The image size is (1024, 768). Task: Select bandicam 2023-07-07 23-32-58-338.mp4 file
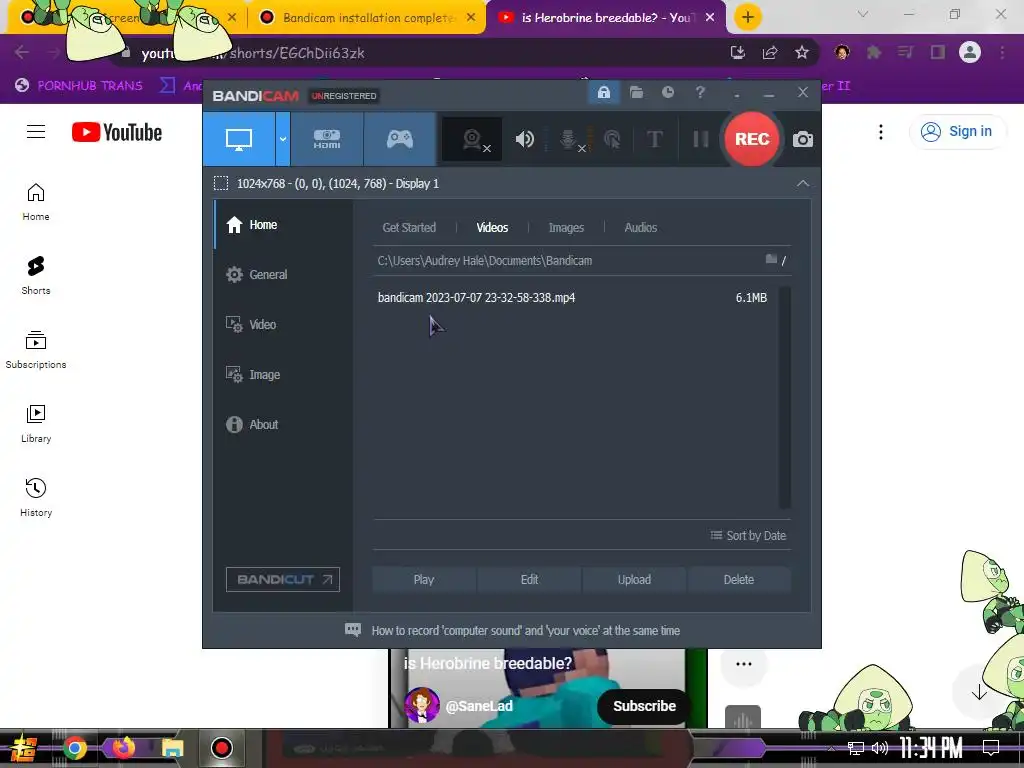point(574,297)
